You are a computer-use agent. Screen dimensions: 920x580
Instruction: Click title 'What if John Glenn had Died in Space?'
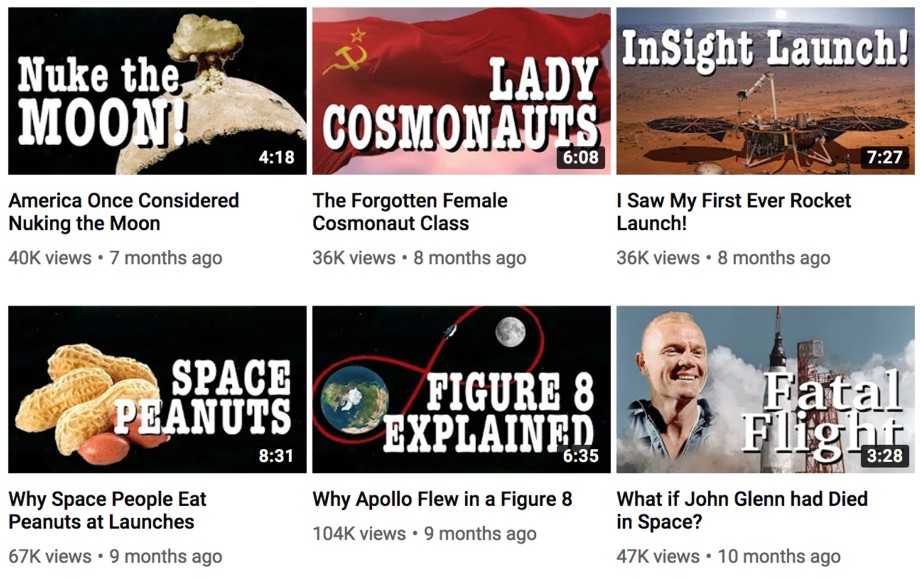point(742,510)
